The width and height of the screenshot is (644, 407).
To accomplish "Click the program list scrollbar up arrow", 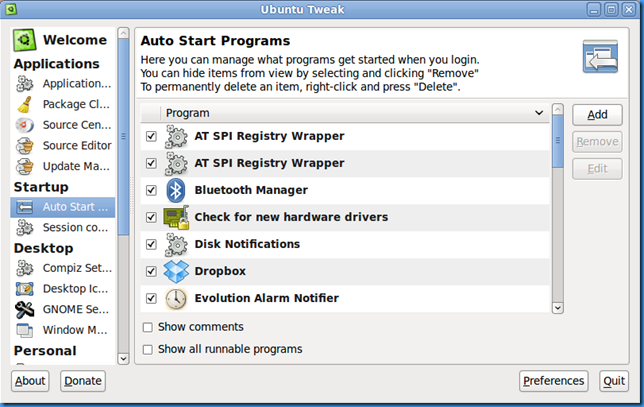I will click(558, 109).
